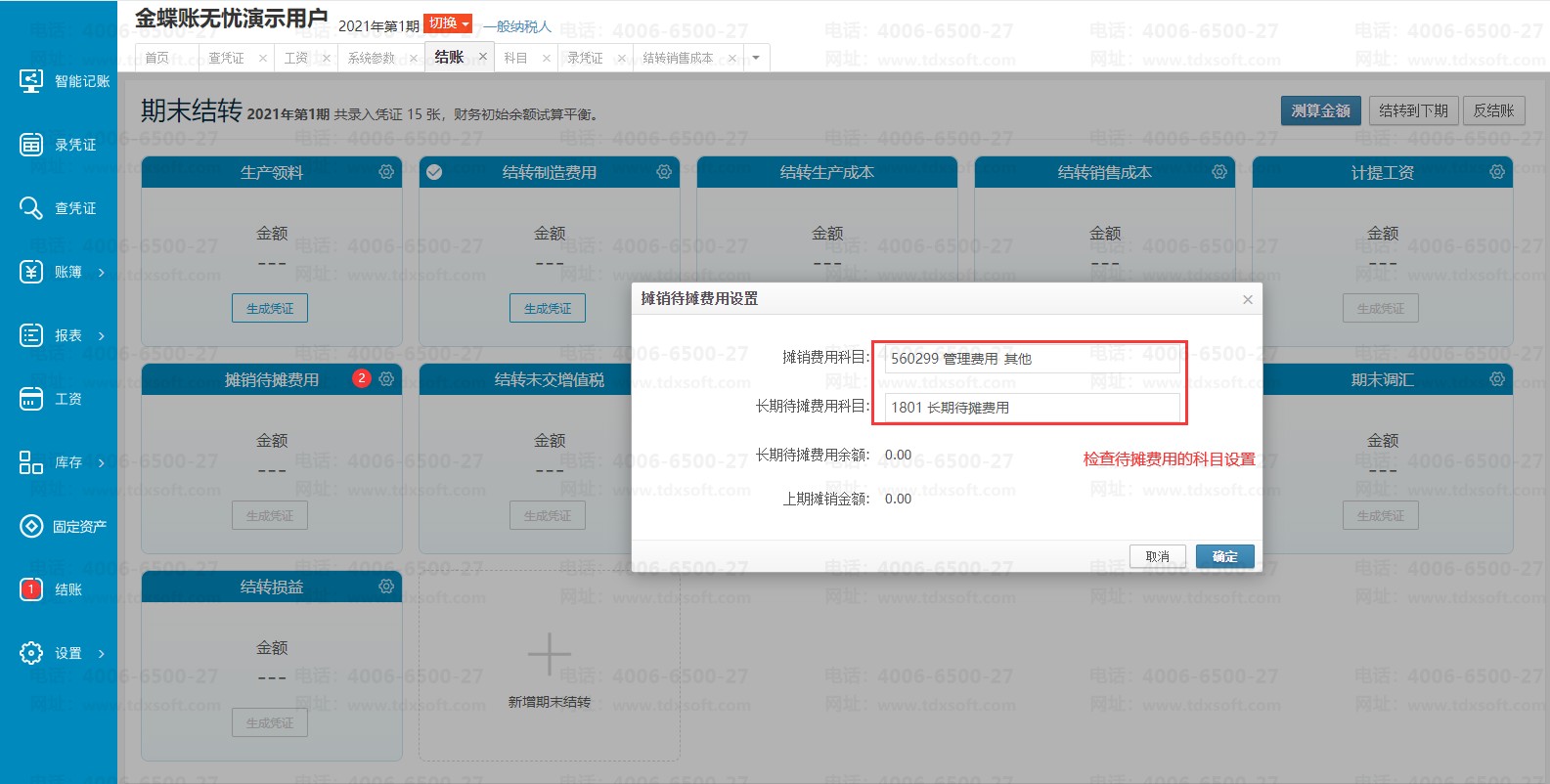Image resolution: width=1550 pixels, height=784 pixels.
Task: Toggle checkmark on 结转制造费用 card
Action: pos(434,172)
